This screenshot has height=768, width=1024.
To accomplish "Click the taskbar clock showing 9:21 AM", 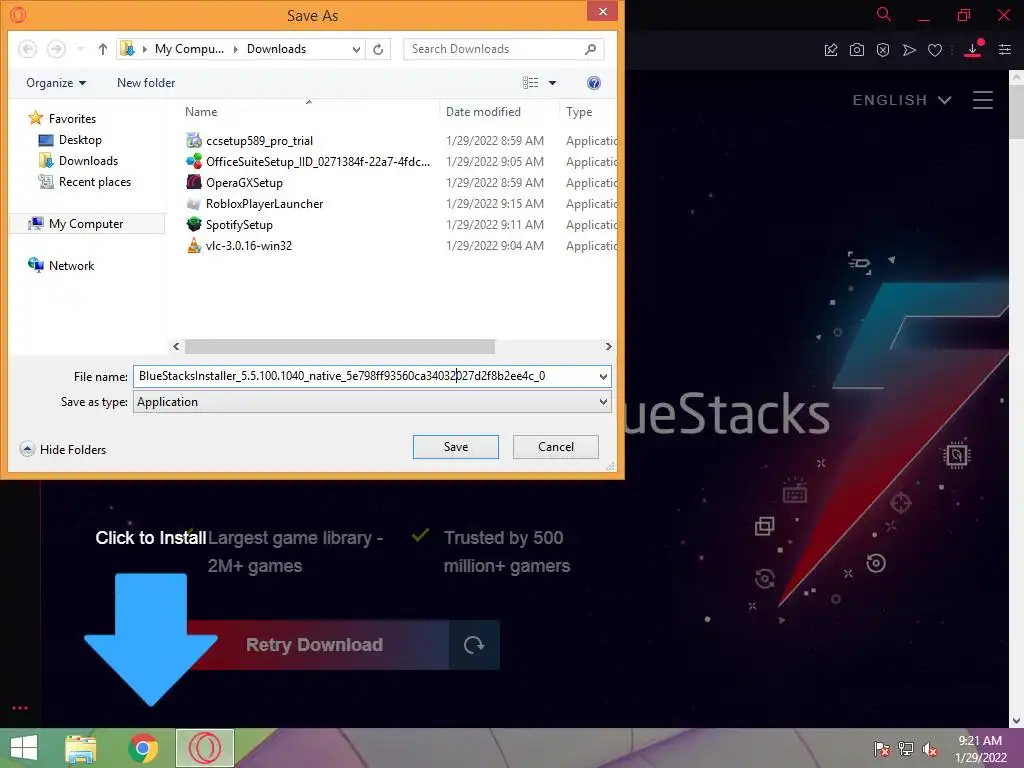I will pos(980,748).
